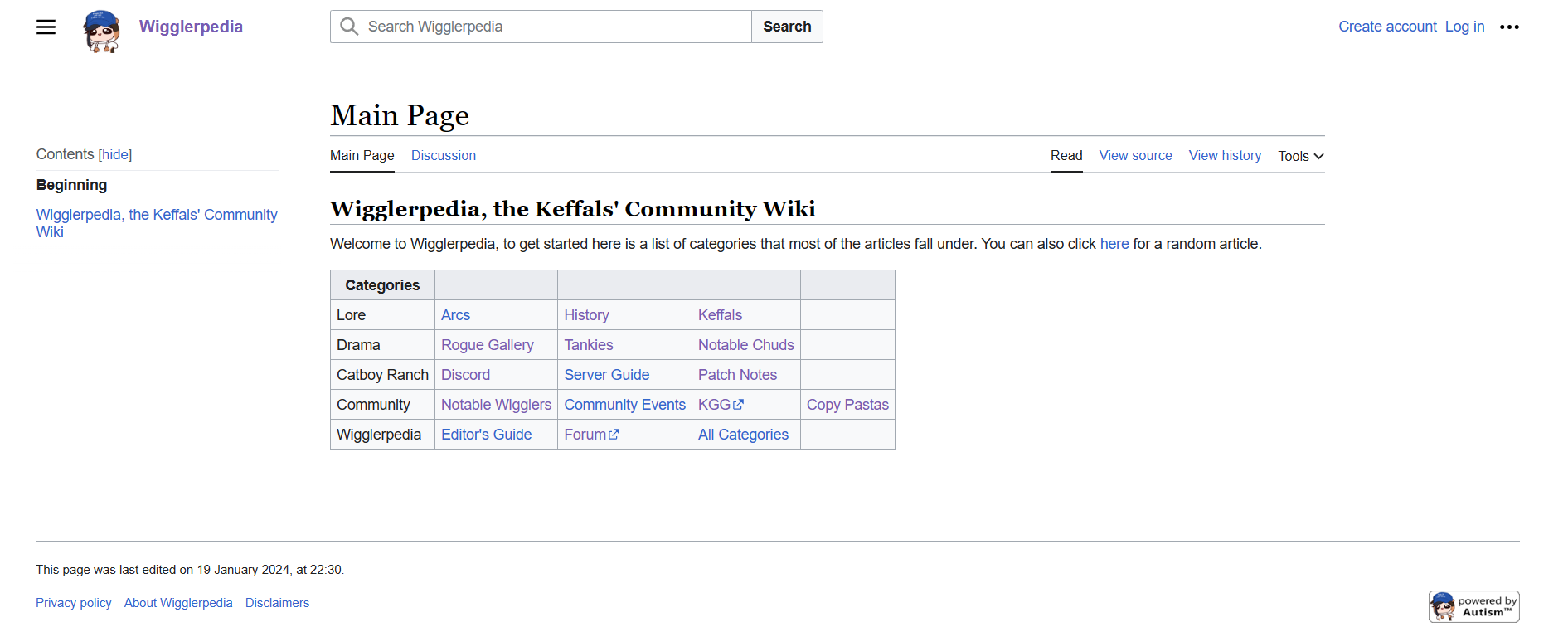Screen dimensions: 1568x632
Task: Click the Search button
Action: tap(787, 27)
